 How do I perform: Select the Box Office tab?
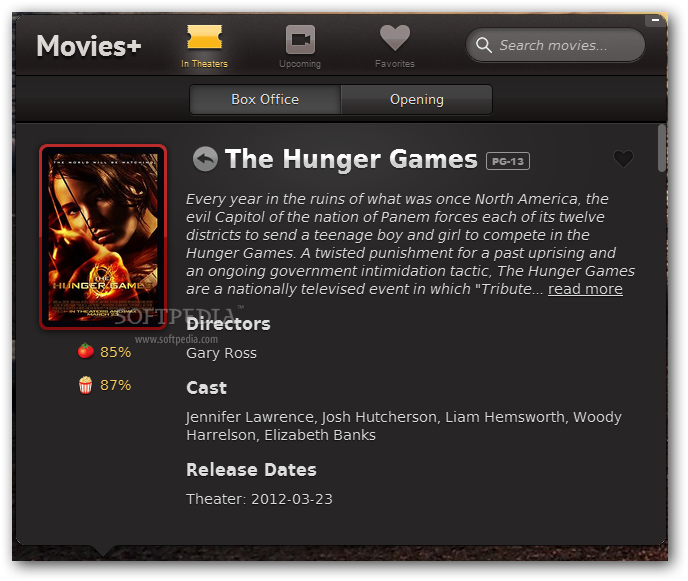click(265, 100)
